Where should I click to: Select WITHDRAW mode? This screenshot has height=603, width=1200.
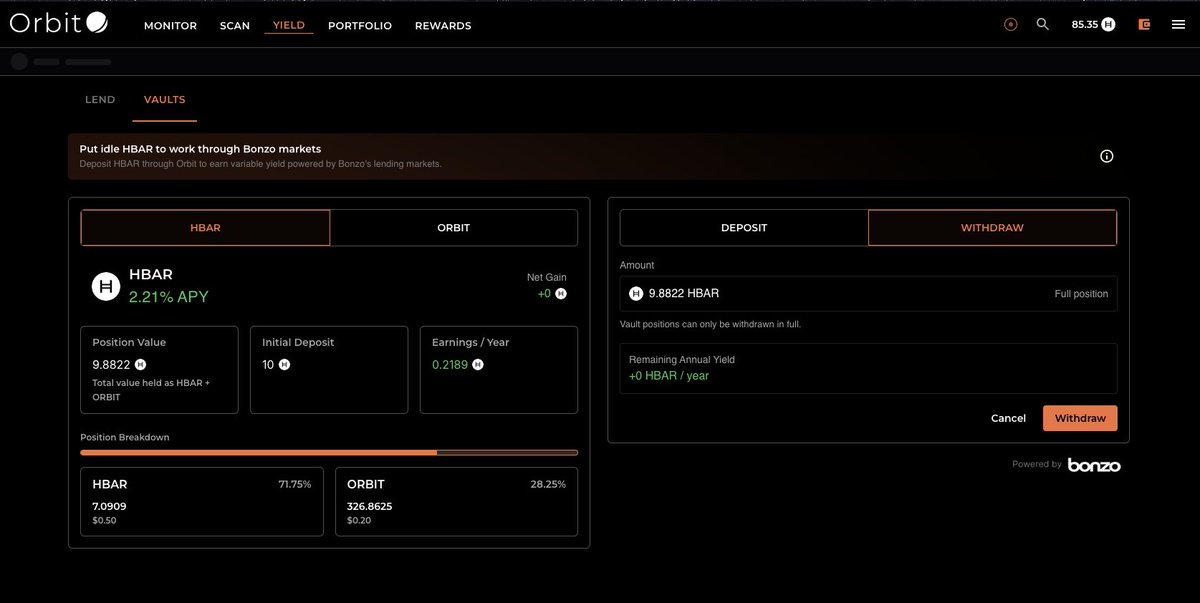pos(992,227)
